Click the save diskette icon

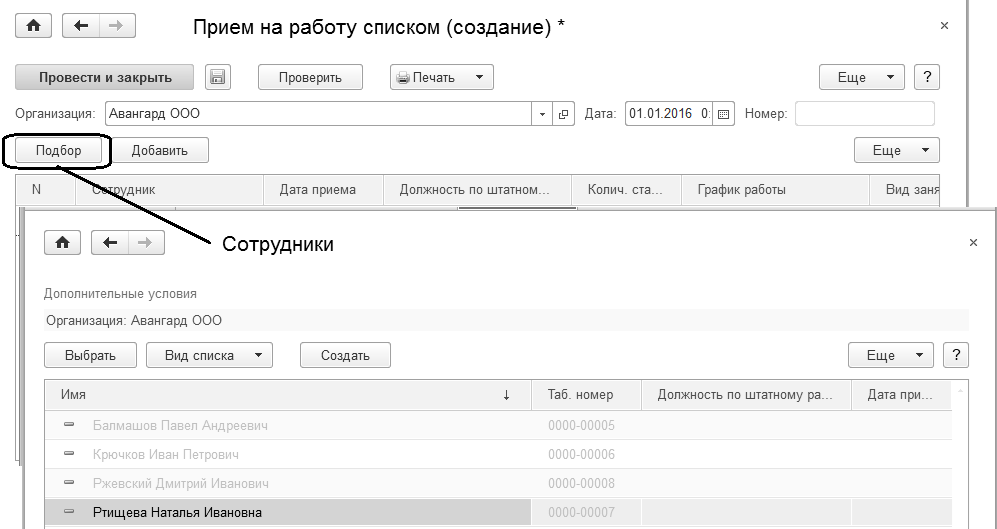(218, 78)
